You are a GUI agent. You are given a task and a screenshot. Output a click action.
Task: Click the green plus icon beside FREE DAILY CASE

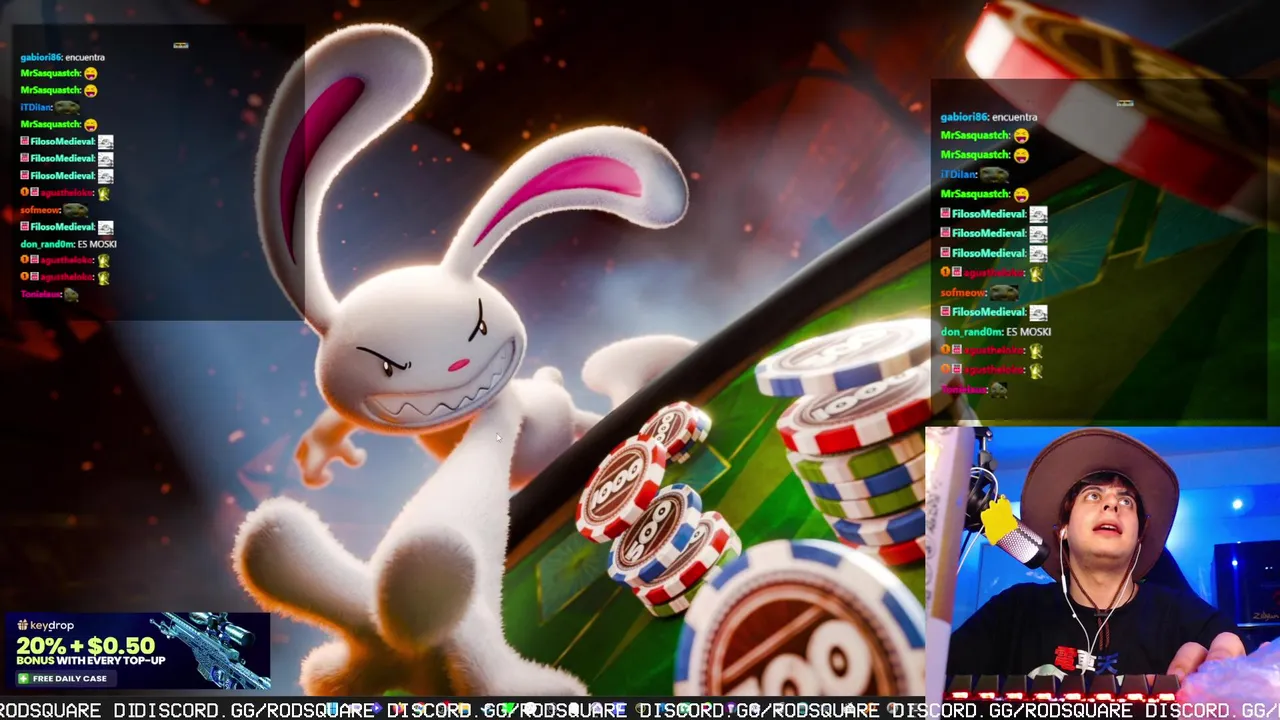[x=23, y=678]
